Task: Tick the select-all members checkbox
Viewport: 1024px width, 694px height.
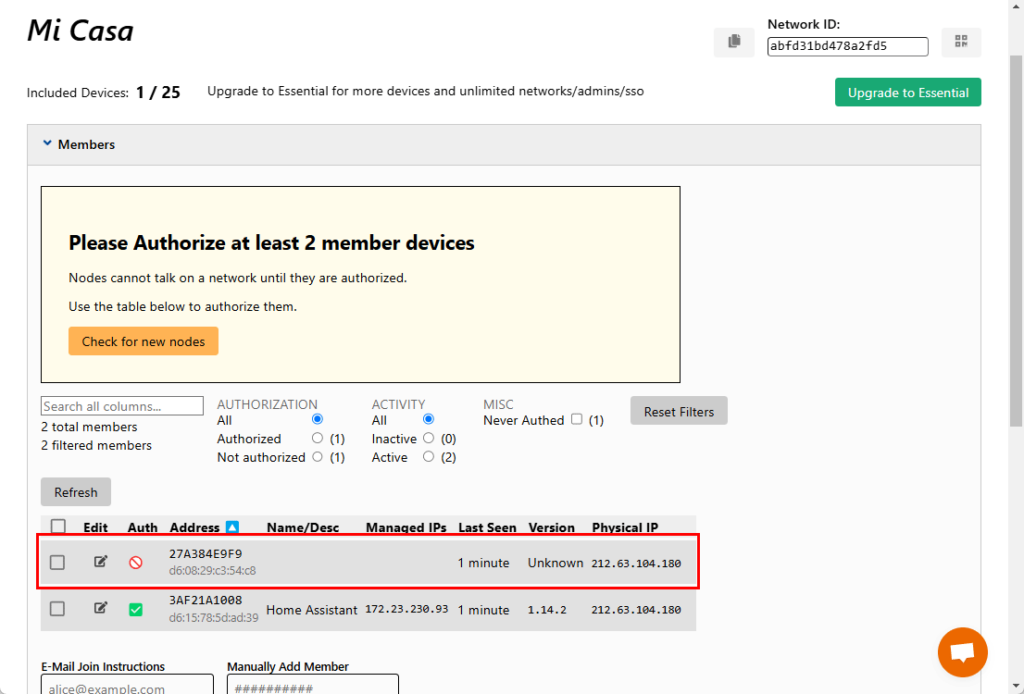Action: [58, 527]
